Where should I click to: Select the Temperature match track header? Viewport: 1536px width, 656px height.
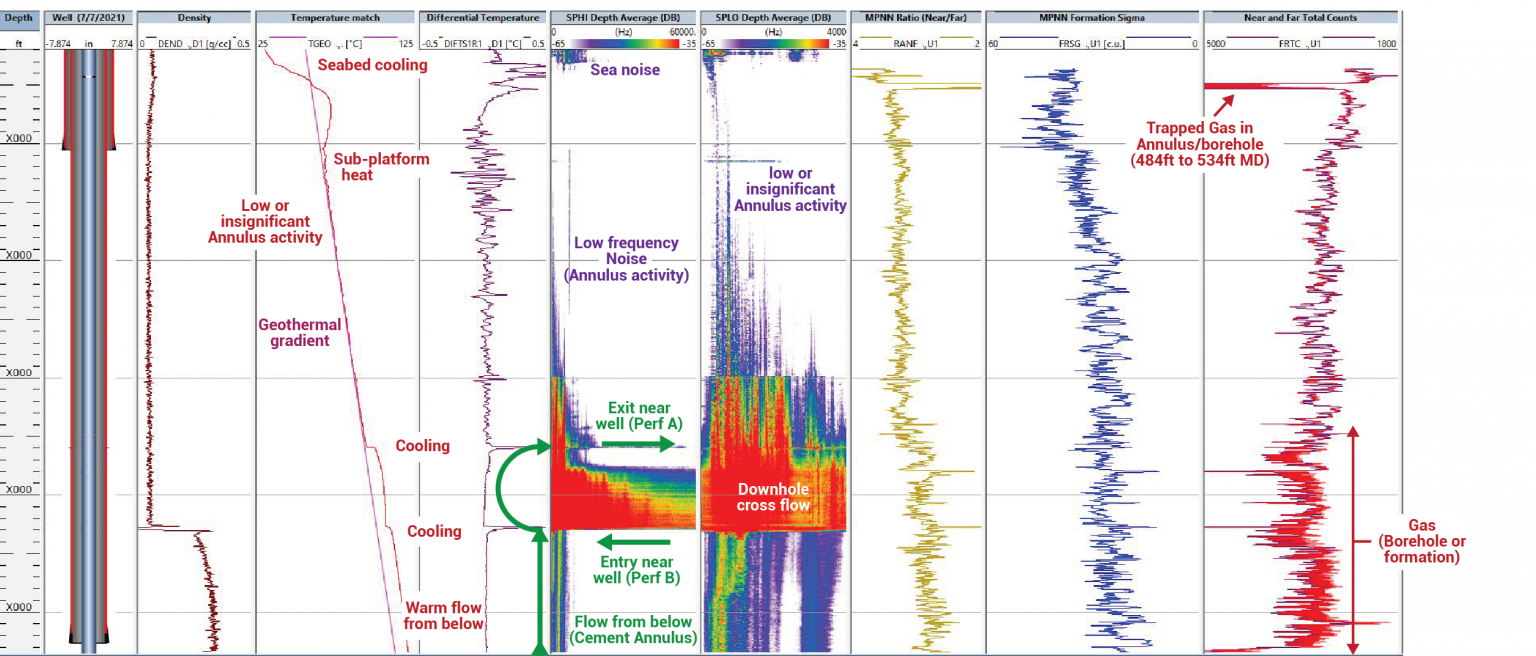pyautogui.click(x=335, y=16)
